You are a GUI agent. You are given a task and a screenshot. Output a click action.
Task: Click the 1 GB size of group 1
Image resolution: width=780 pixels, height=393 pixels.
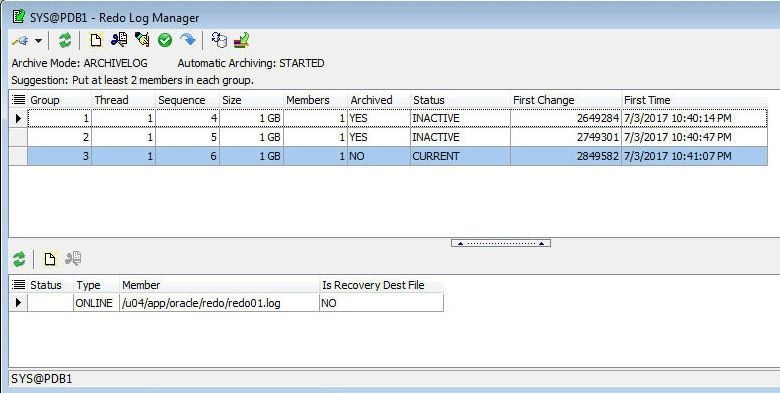click(x=251, y=118)
